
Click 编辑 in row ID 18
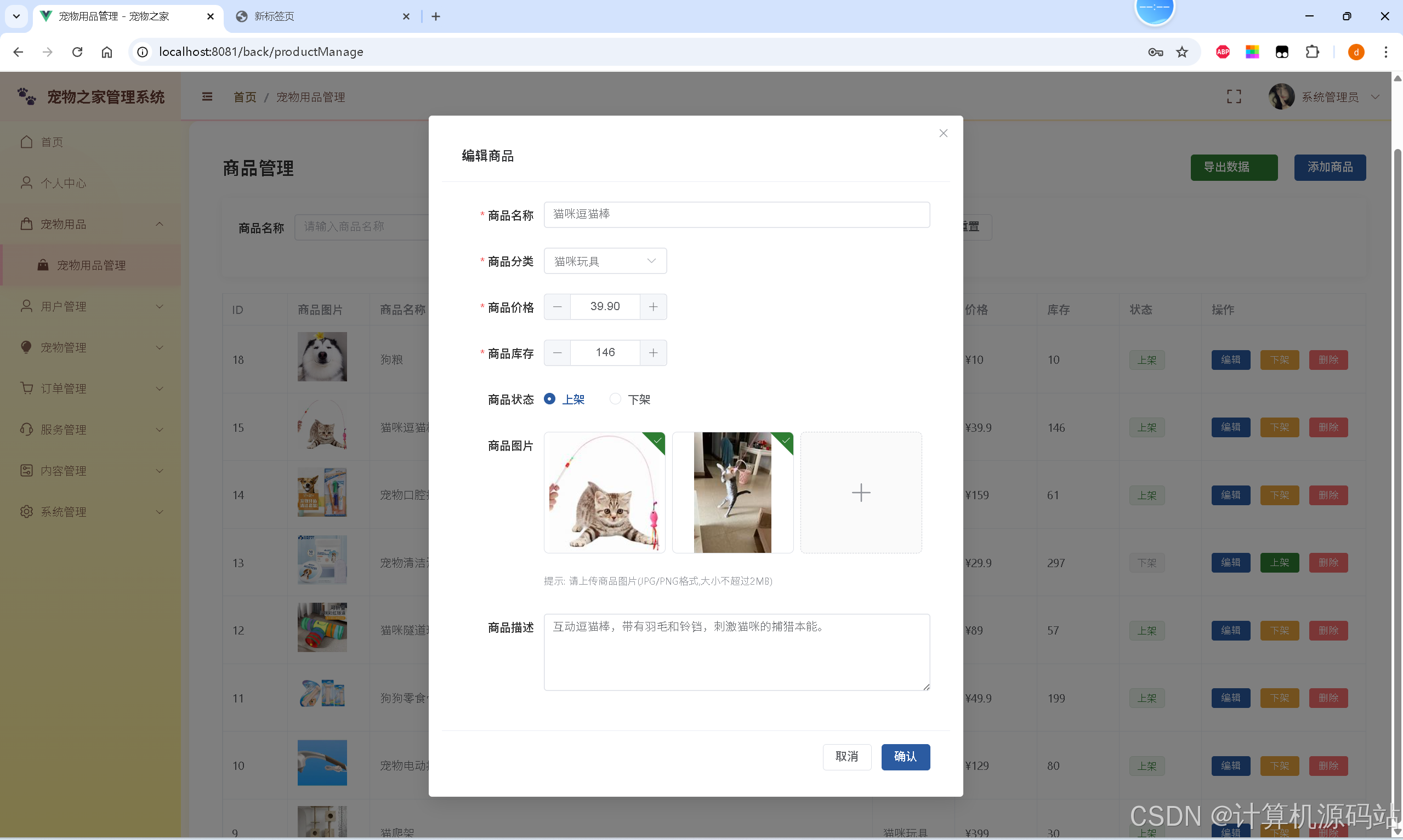coord(1230,359)
